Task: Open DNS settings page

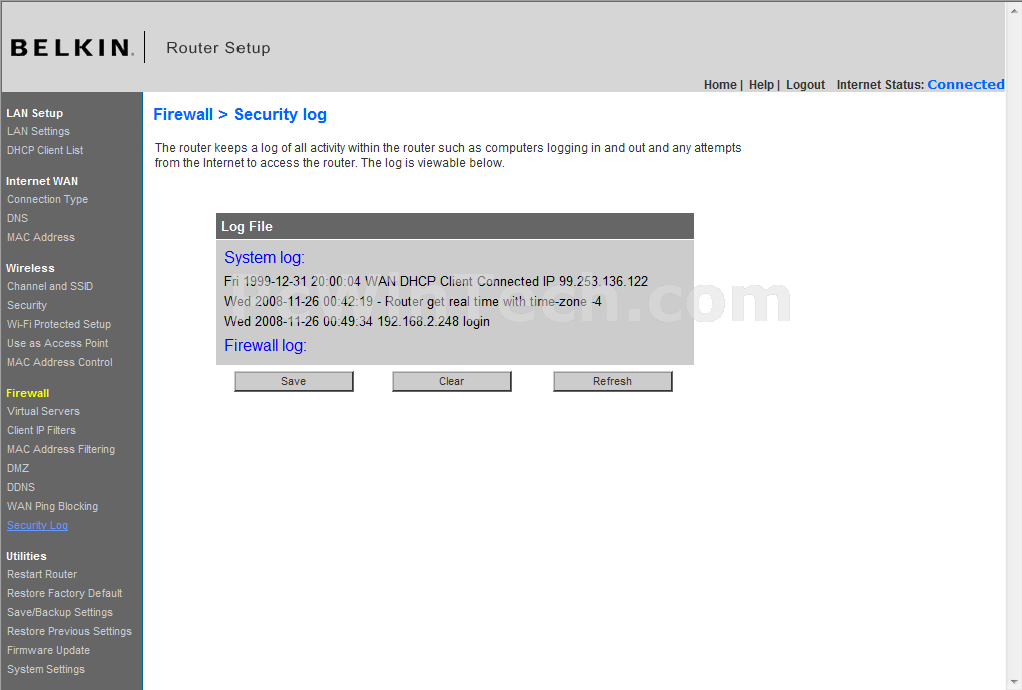Action: click(18, 218)
